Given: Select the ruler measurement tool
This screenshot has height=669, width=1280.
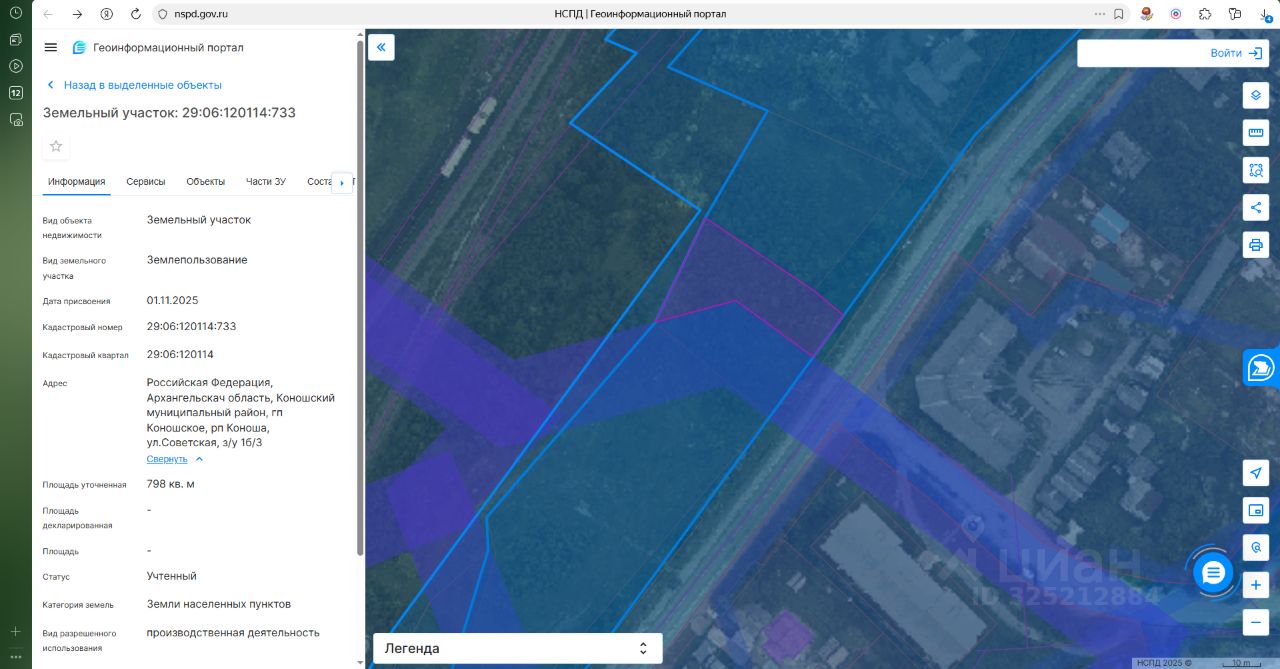Looking at the screenshot, I should [x=1256, y=132].
